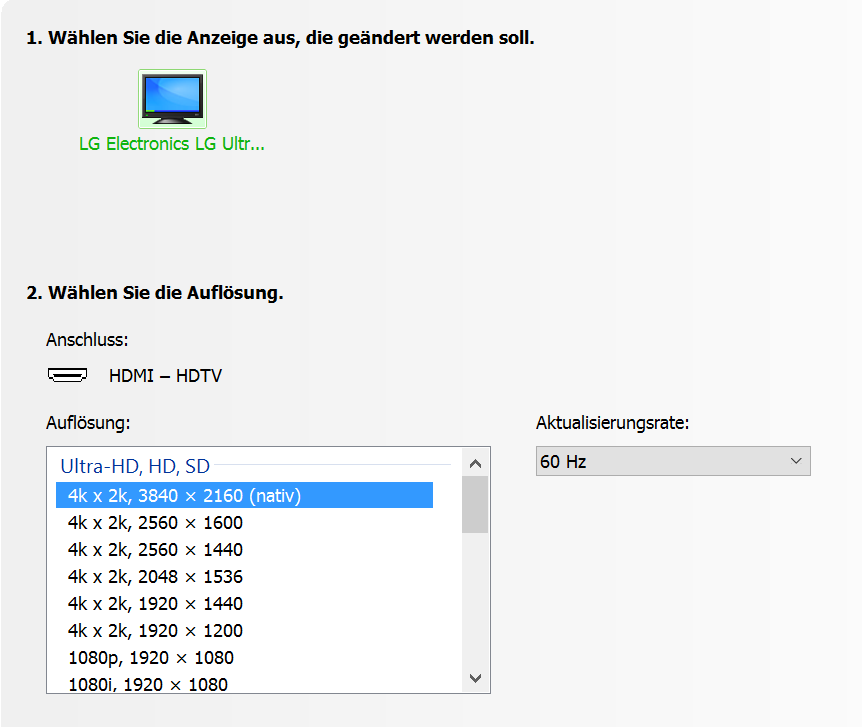Select 1080p, 1920 × 1080 resolution

click(x=244, y=657)
